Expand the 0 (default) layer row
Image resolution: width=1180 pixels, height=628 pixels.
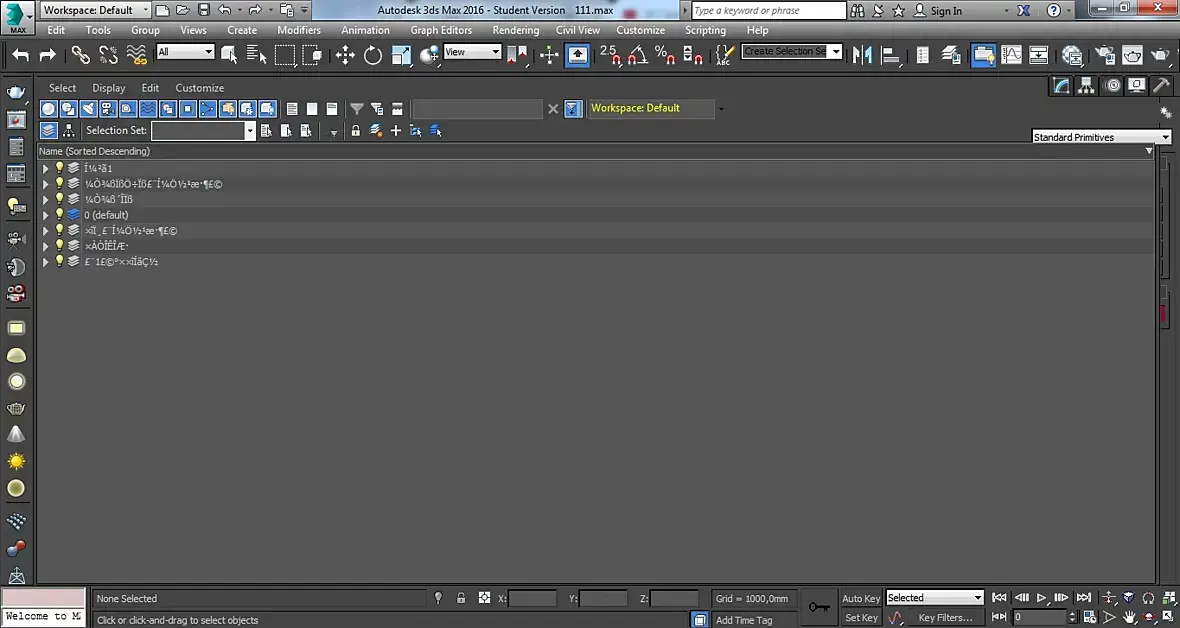point(45,215)
